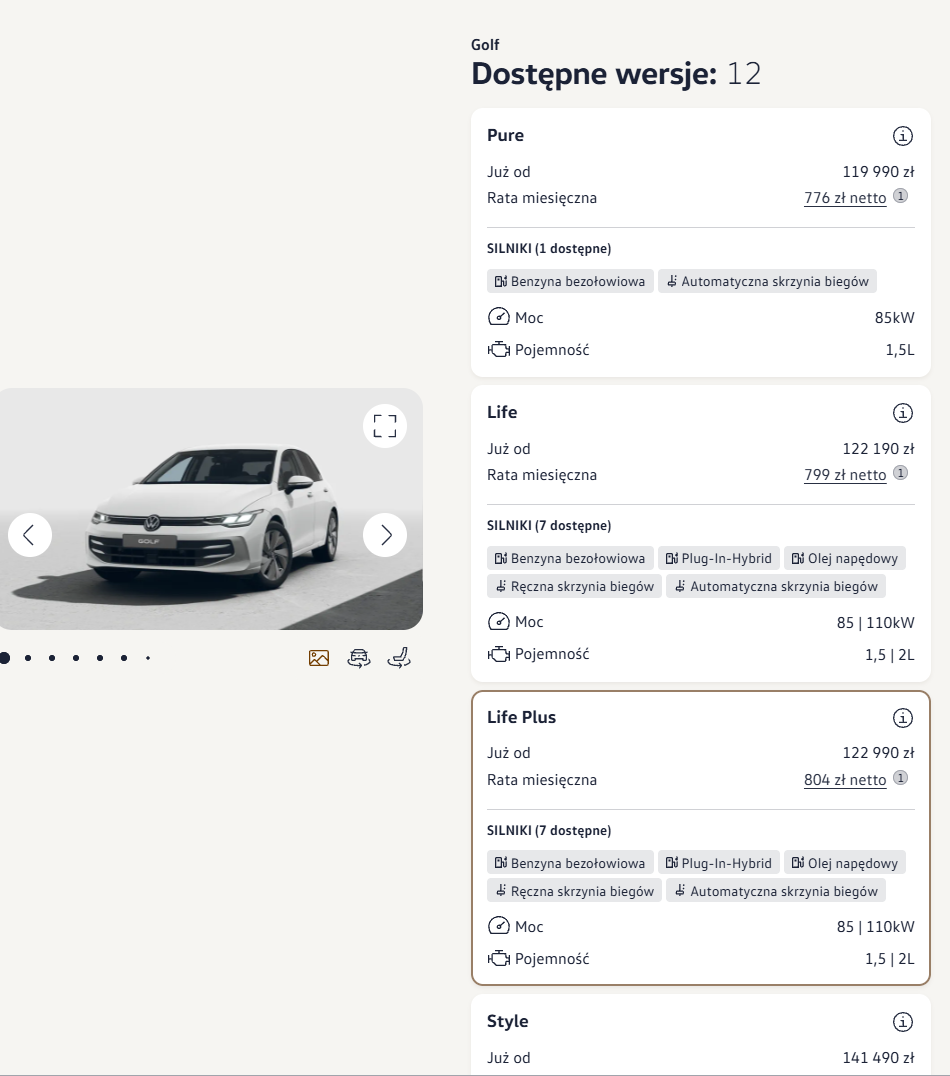
Task: Click the 141 490 zł price
Action: point(879,1058)
